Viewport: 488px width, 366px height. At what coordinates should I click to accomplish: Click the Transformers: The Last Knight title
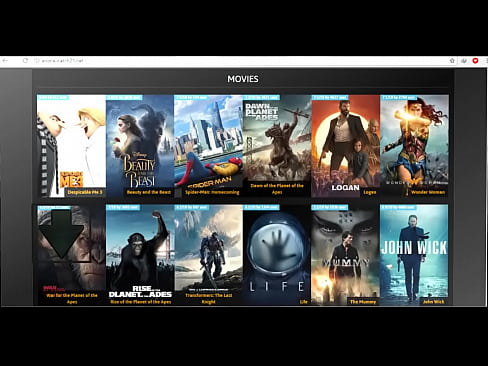[209, 298]
